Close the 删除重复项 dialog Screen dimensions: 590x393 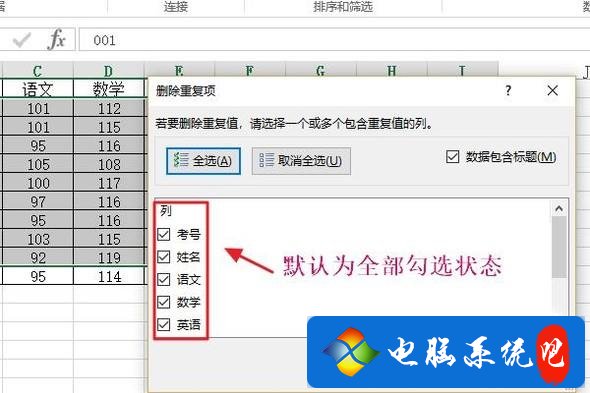[x=552, y=90]
